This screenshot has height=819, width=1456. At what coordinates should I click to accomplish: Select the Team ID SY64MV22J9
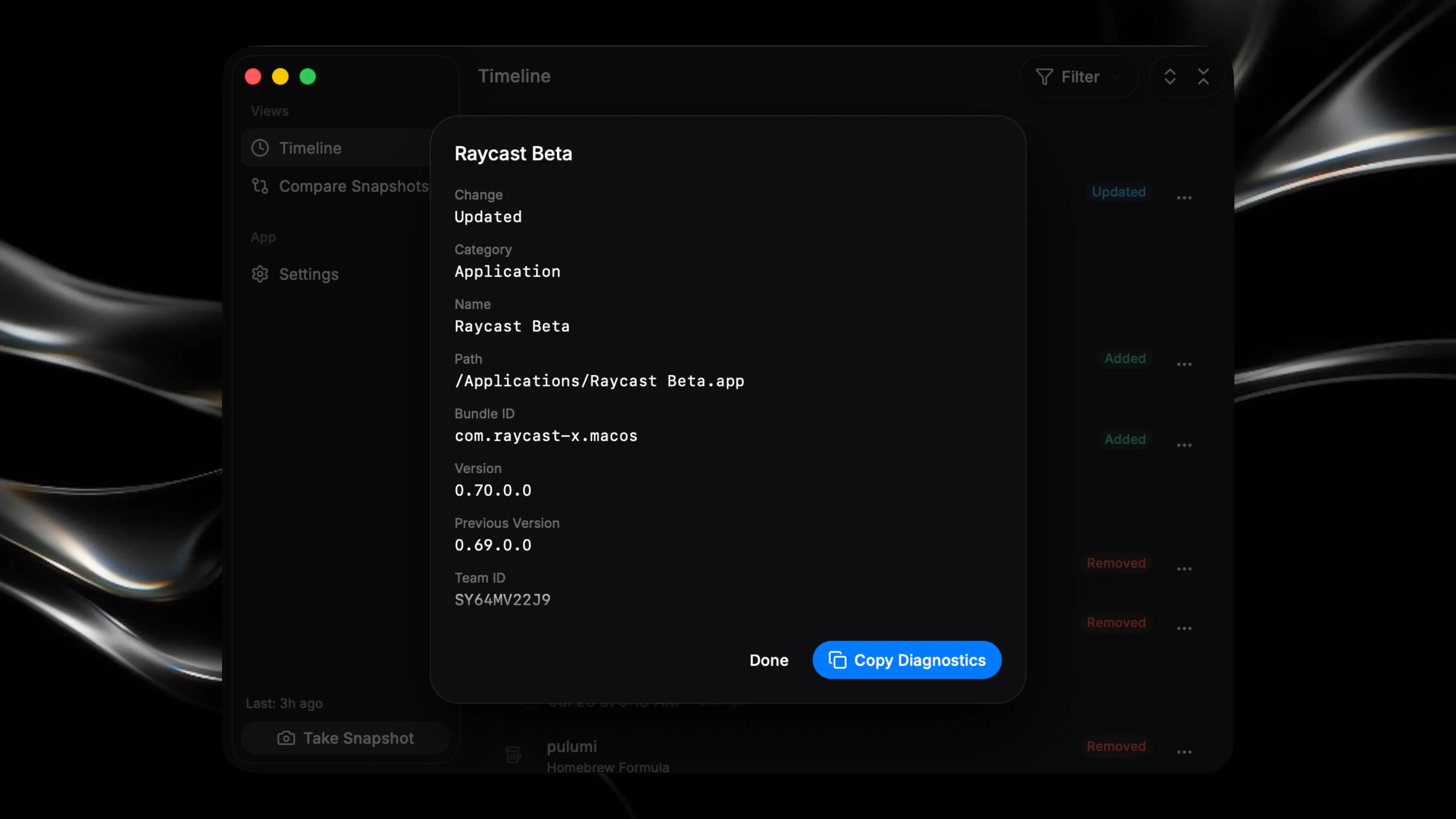tap(502, 600)
